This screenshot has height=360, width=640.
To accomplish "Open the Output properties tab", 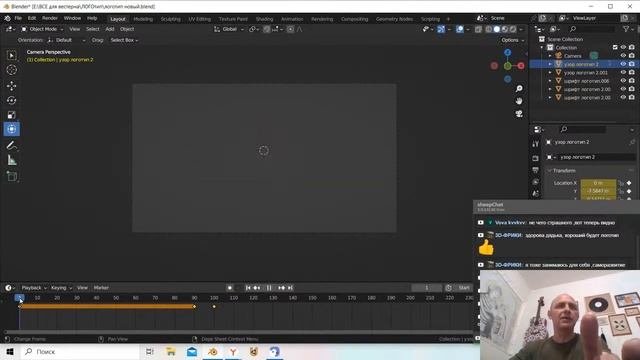I will (x=536, y=170).
